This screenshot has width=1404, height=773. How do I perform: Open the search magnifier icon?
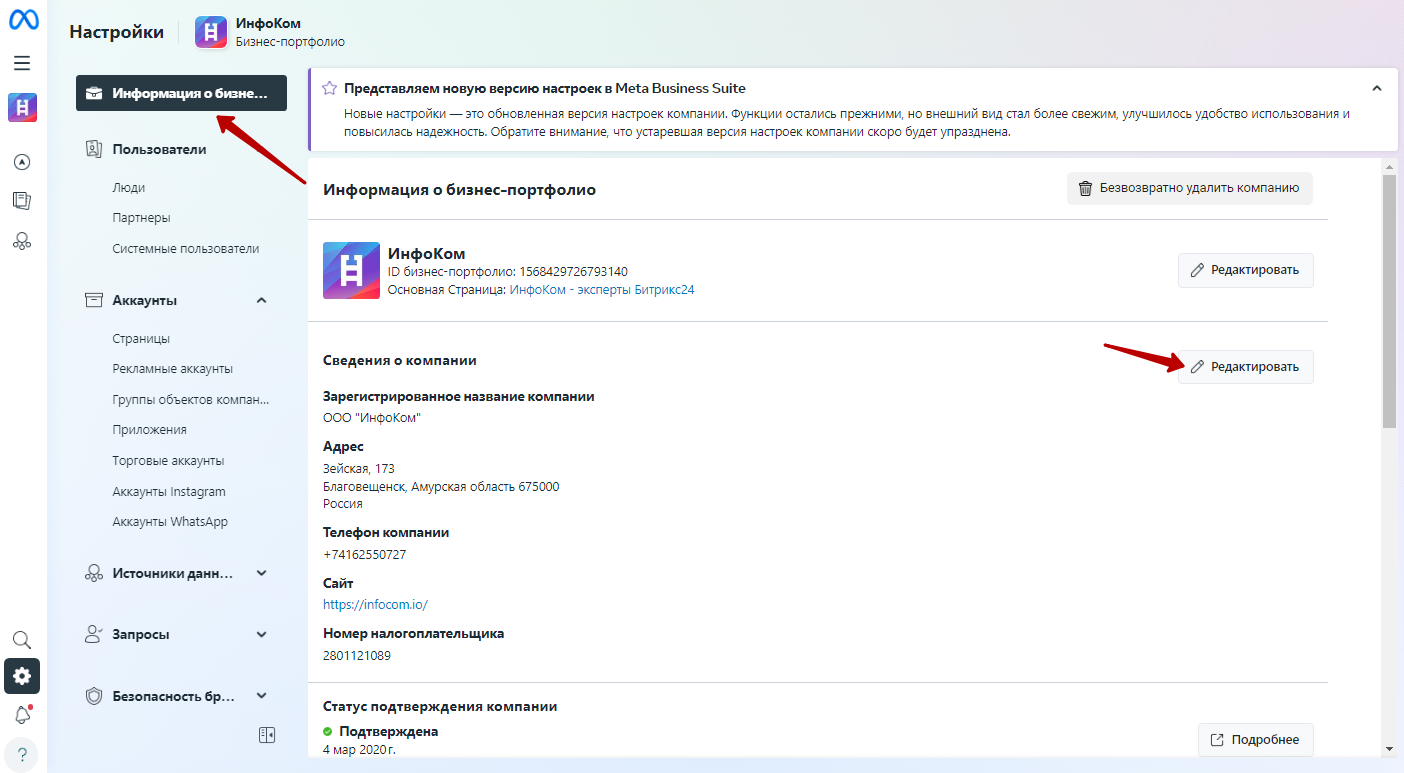coord(22,640)
